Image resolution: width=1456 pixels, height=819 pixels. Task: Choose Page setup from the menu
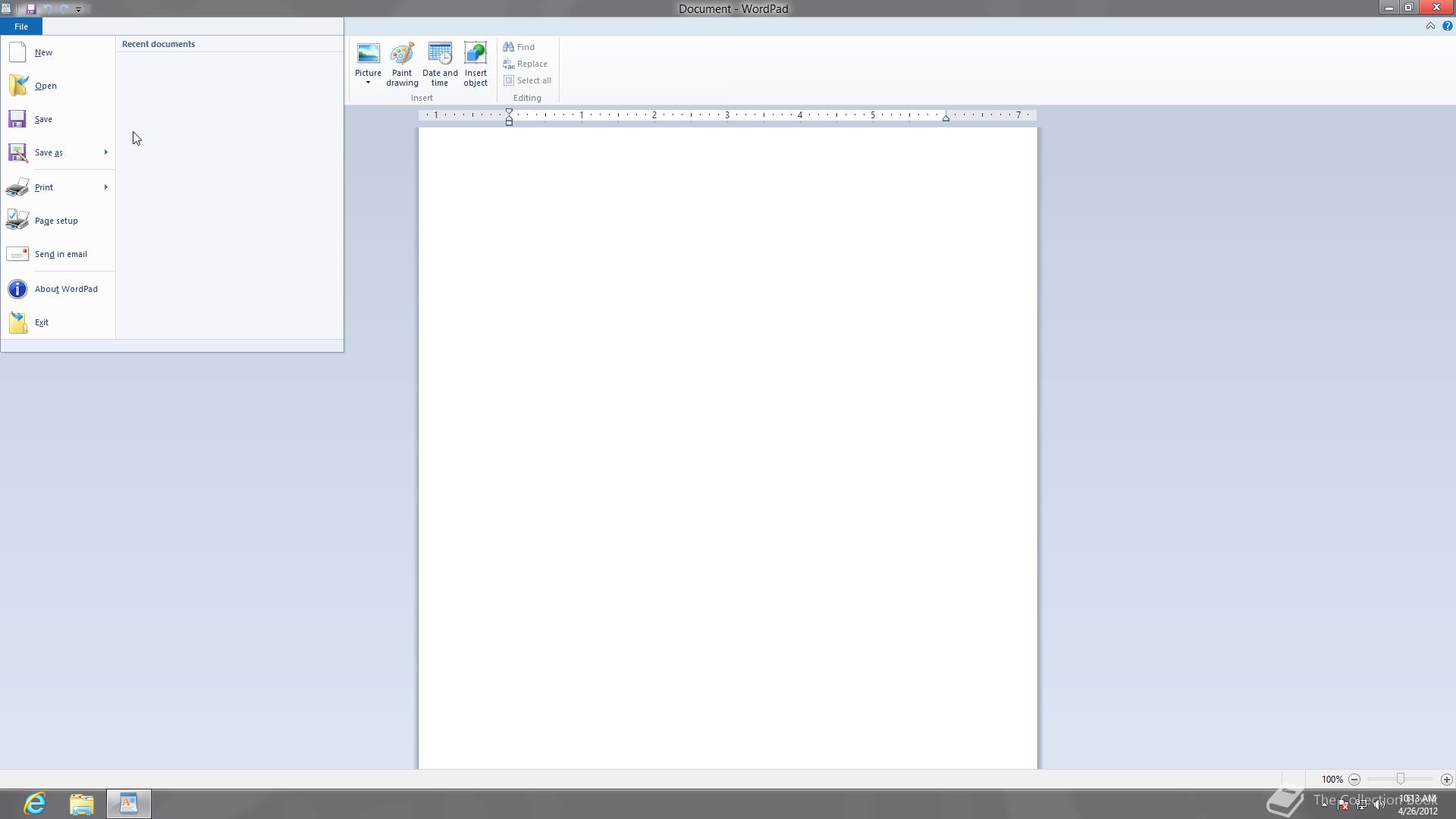[56, 221]
